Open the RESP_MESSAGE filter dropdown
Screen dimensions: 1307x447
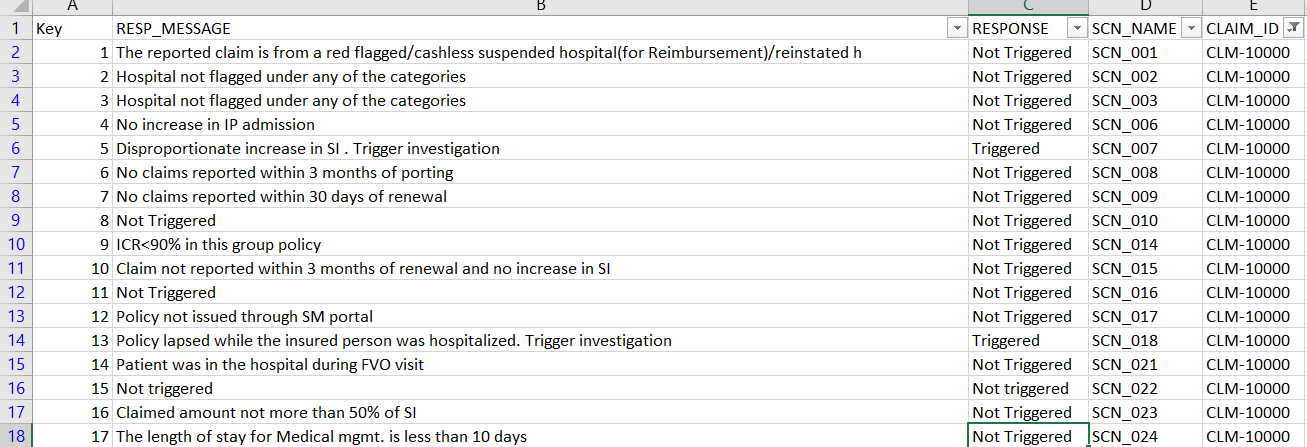click(x=956, y=29)
